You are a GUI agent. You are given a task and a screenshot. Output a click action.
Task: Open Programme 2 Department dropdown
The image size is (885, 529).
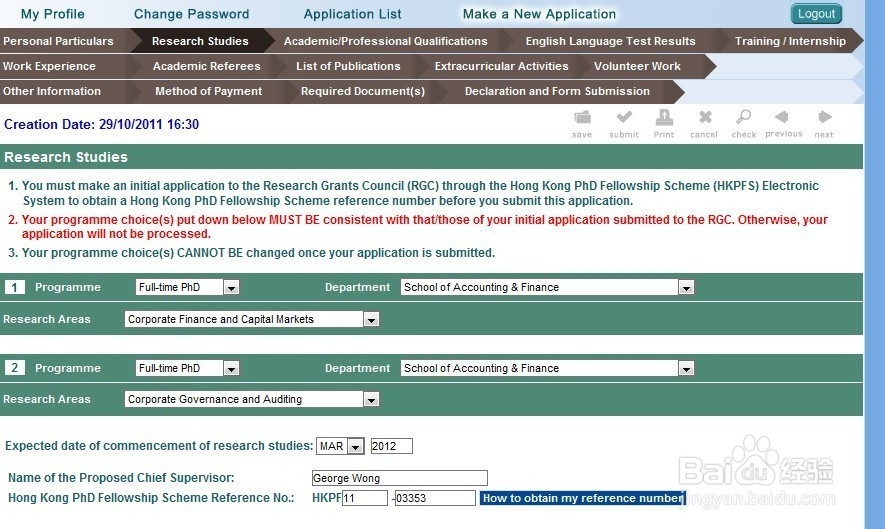tap(547, 368)
